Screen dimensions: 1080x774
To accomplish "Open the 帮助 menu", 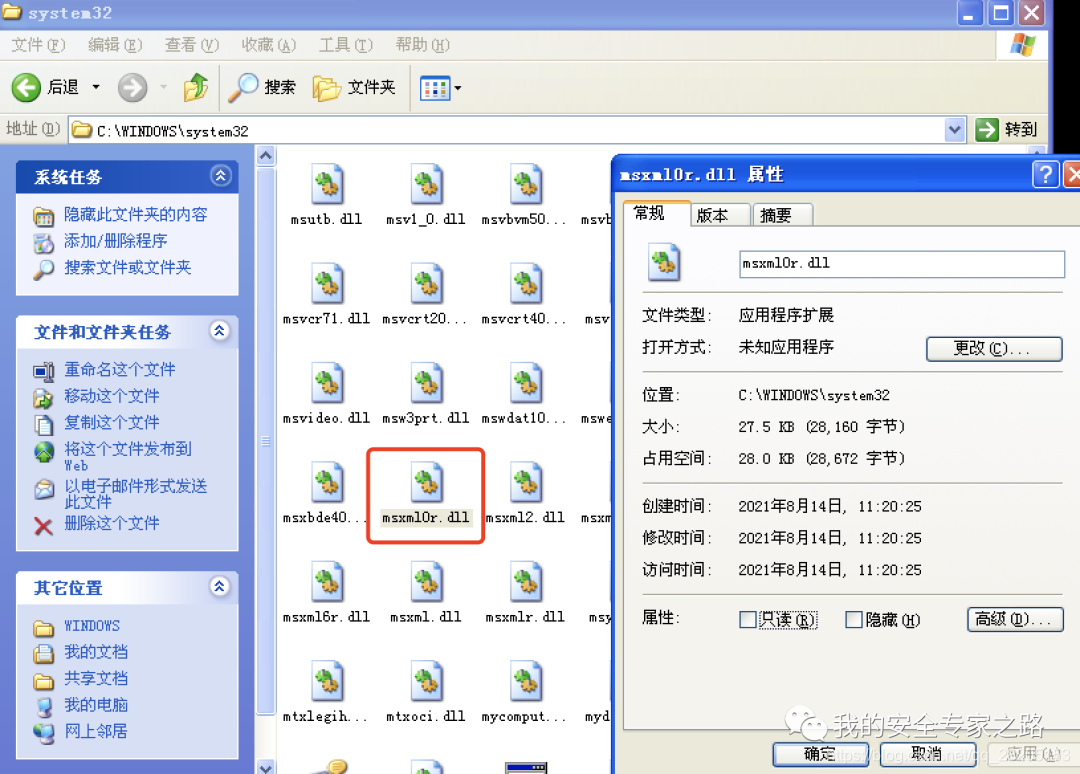I will point(422,45).
